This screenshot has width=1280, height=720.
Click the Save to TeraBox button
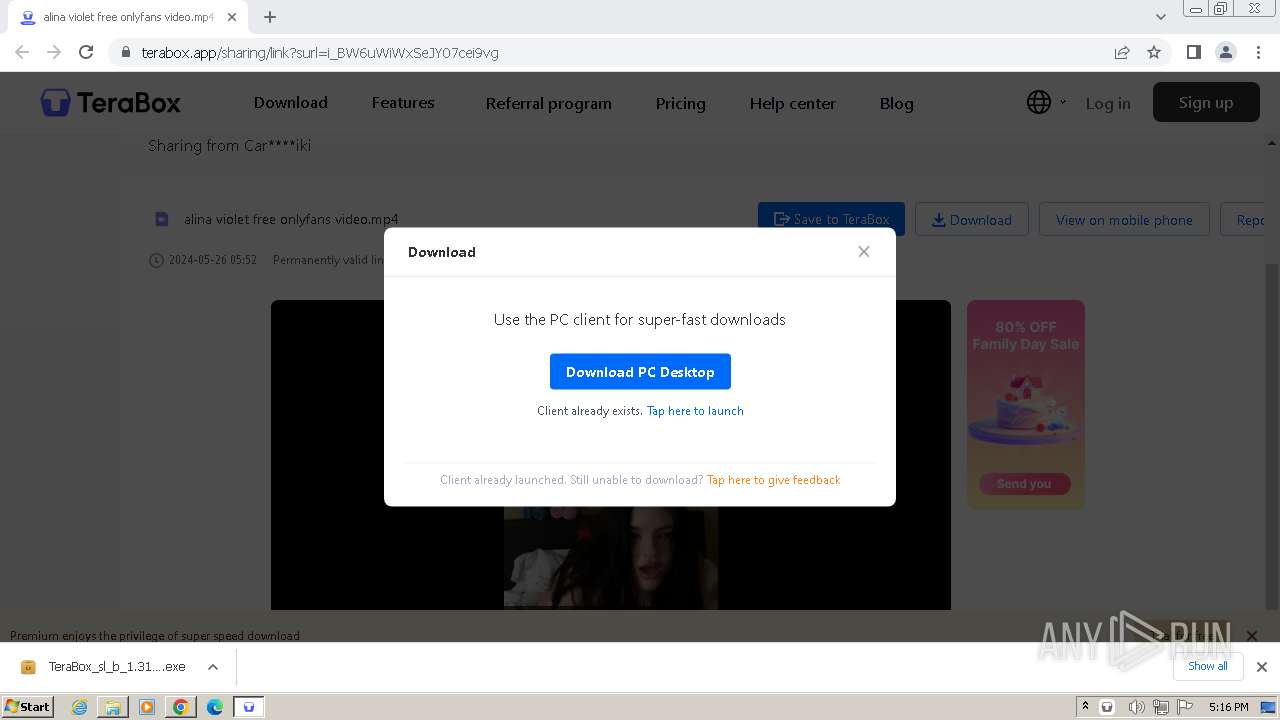pos(831,219)
